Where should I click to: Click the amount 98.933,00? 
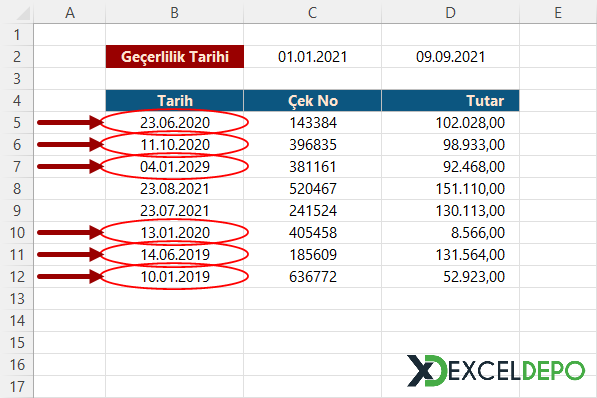click(x=450, y=145)
